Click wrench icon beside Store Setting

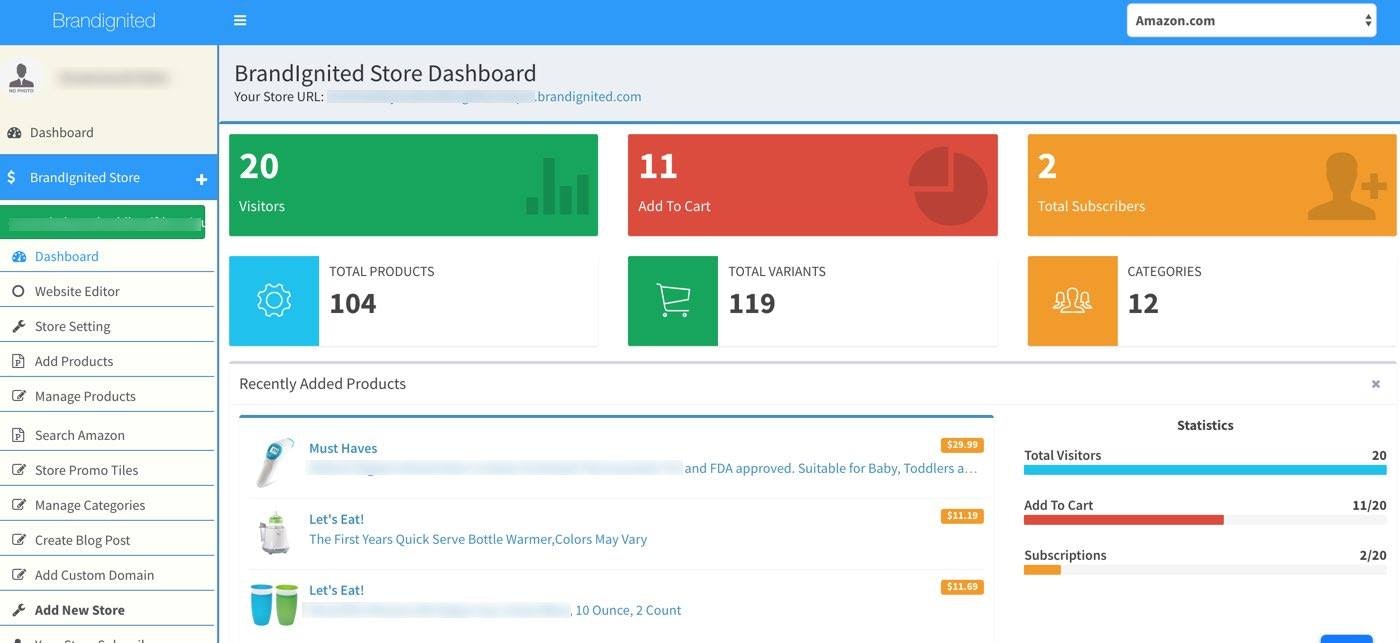coord(18,326)
